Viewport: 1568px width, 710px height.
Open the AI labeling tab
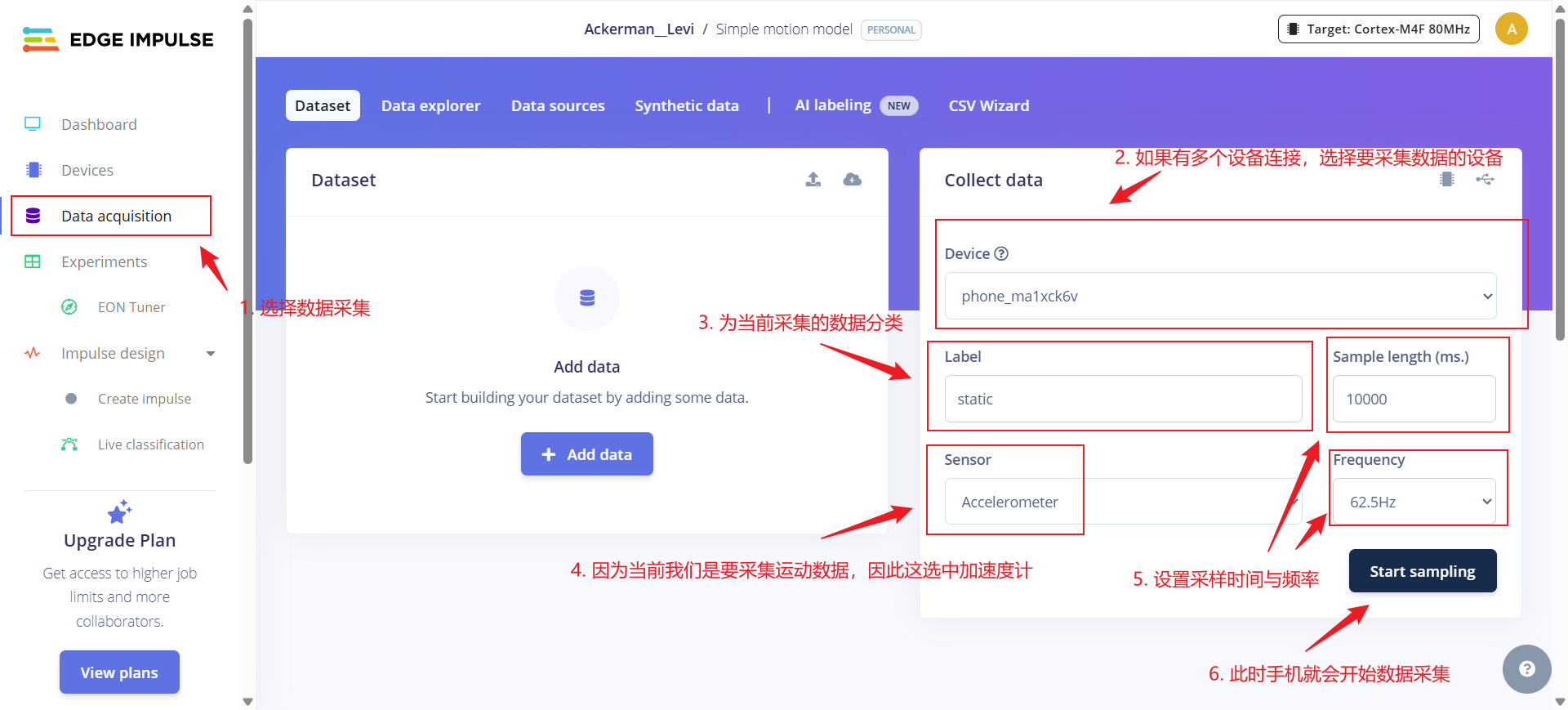tap(856, 105)
